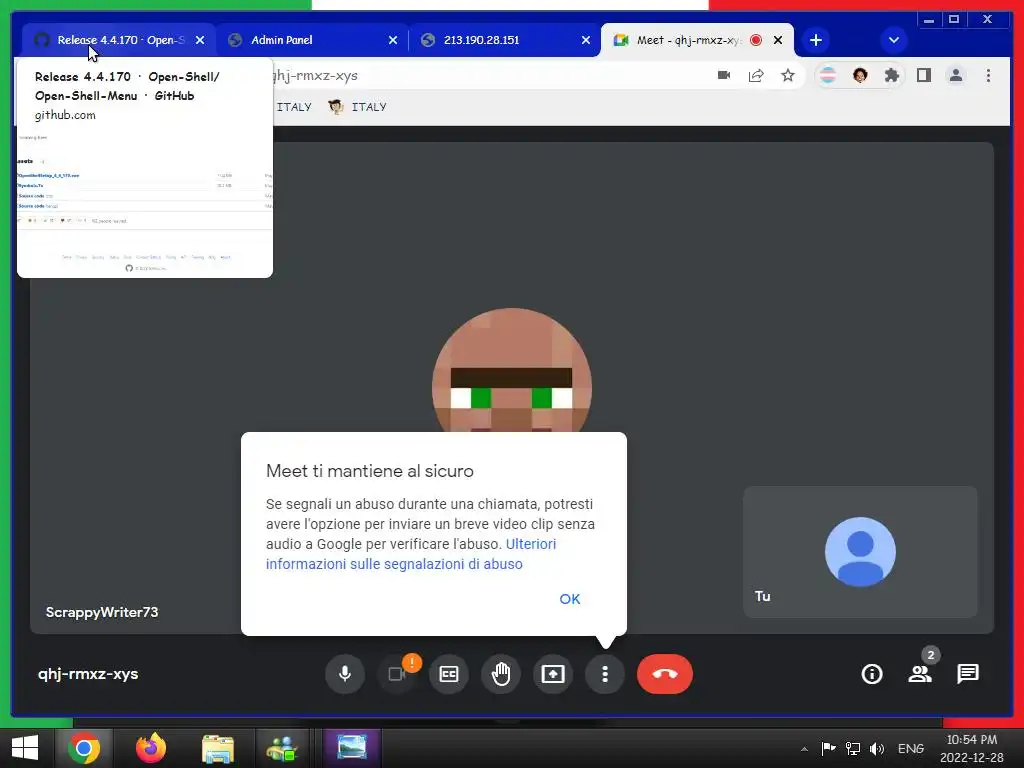Open the Chrome three-dot menu
Viewport: 1024px width, 768px height.
988,75
